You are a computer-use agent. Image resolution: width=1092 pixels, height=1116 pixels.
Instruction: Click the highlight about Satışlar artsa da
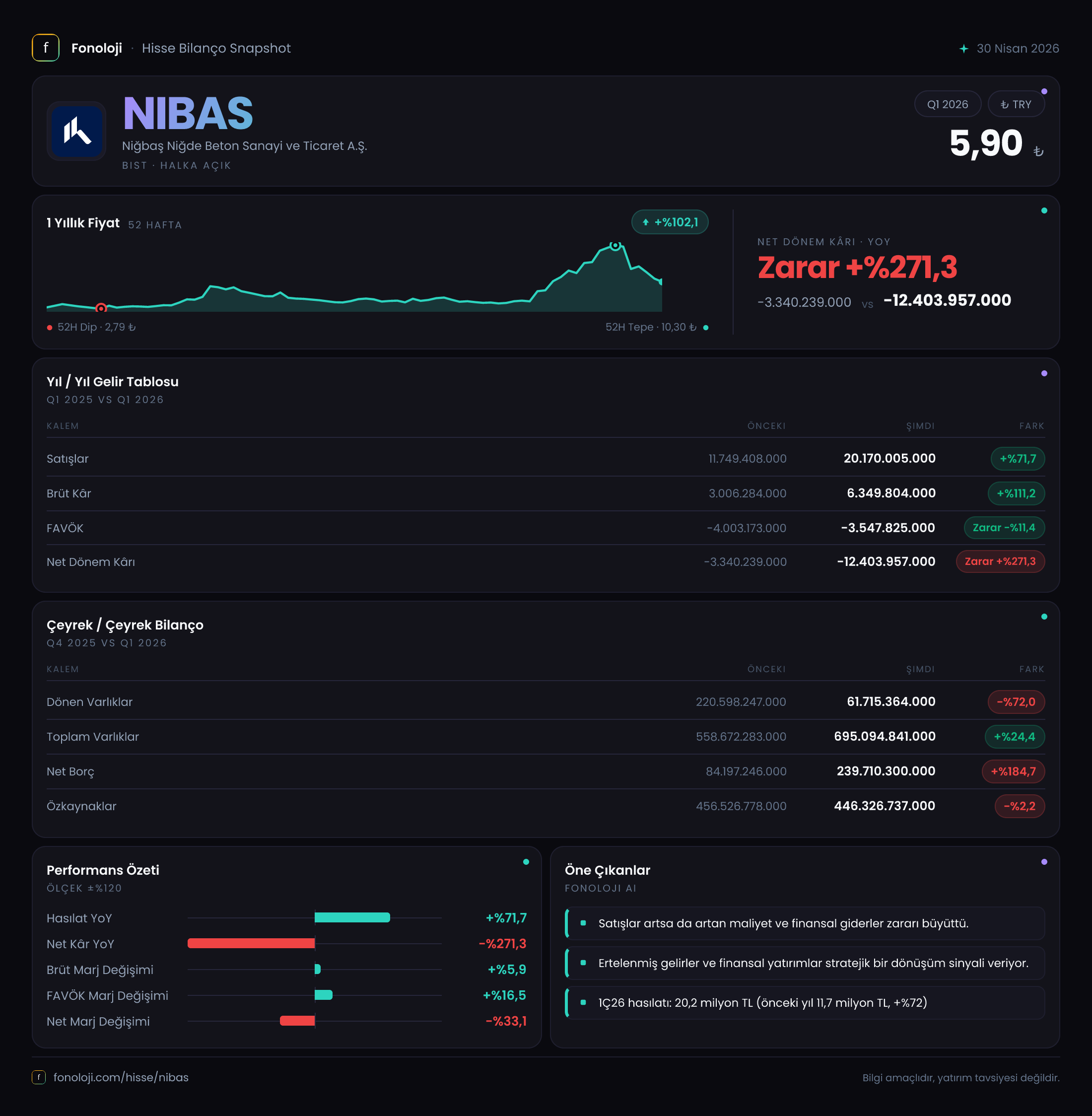tap(805, 923)
